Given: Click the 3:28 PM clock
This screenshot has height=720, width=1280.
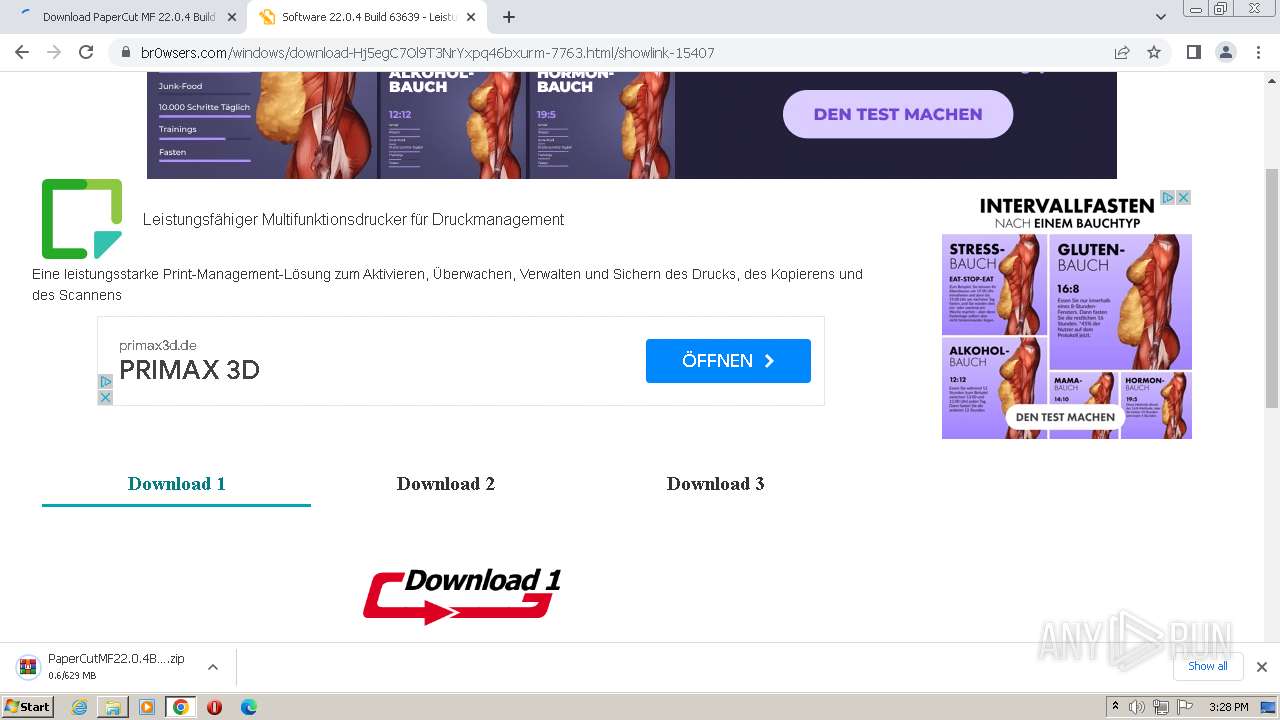Looking at the screenshot, I should 1228,707.
